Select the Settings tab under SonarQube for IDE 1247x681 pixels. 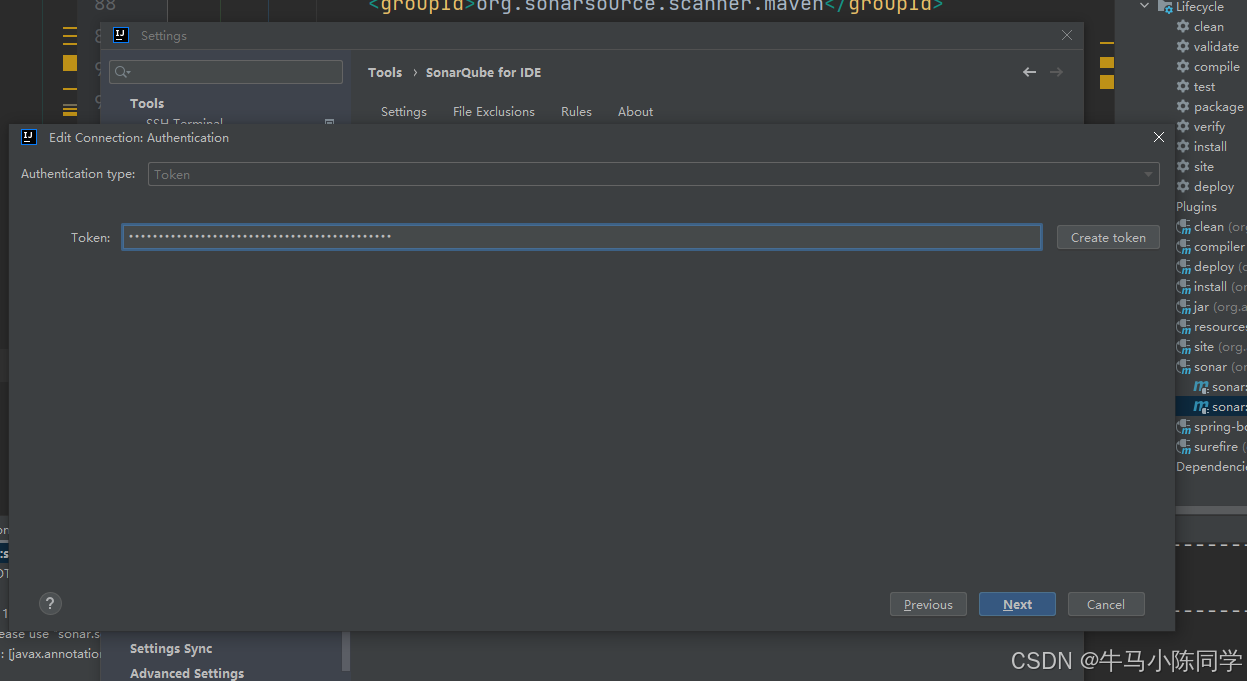pos(404,112)
